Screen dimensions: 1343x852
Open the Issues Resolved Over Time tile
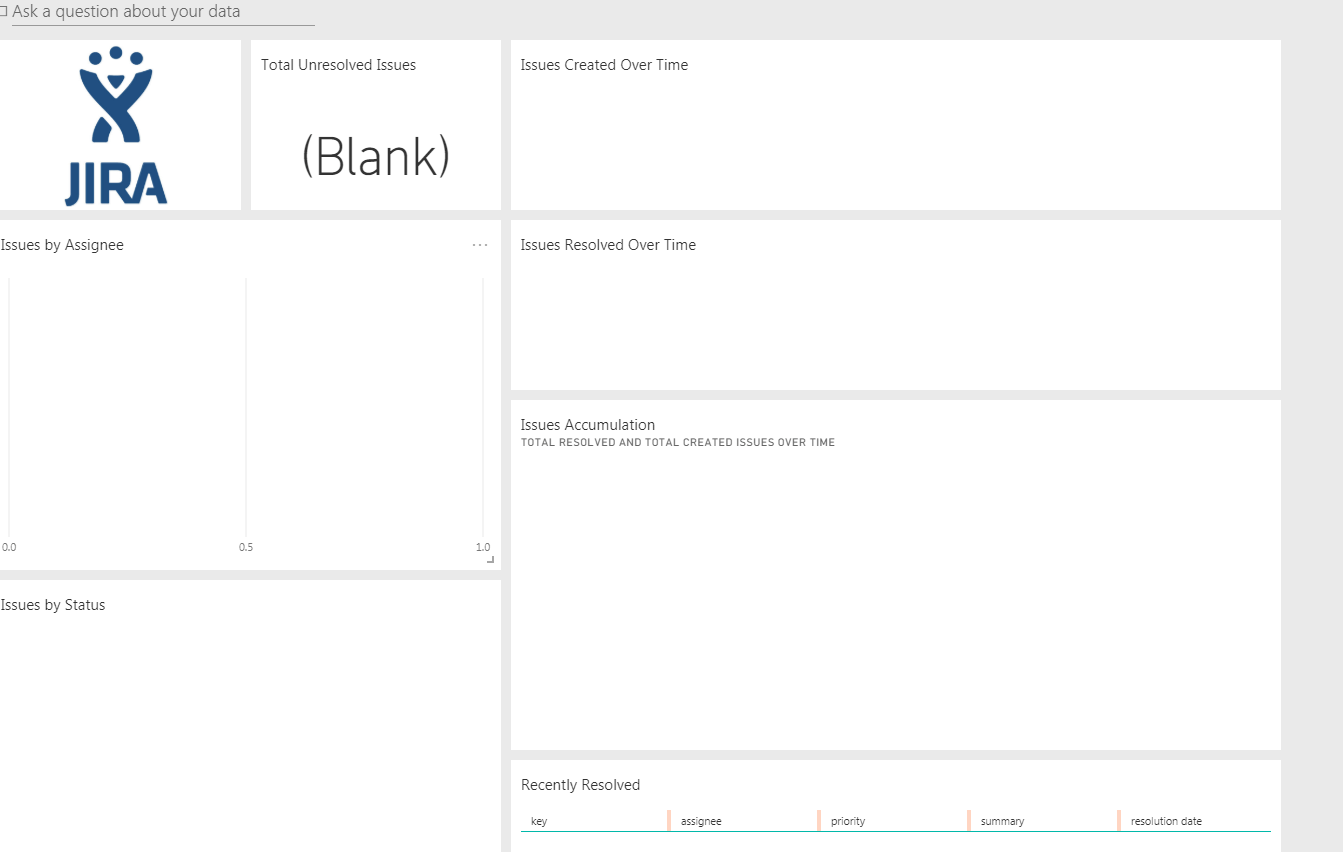coord(896,305)
